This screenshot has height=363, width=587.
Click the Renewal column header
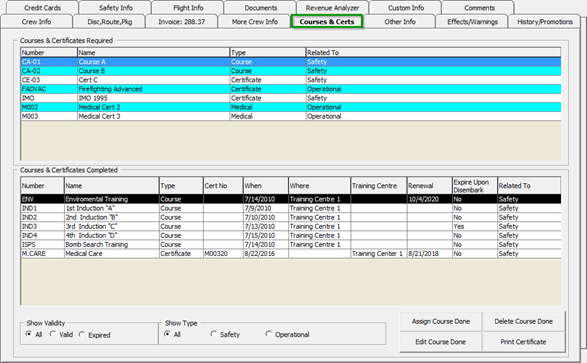[429, 186]
